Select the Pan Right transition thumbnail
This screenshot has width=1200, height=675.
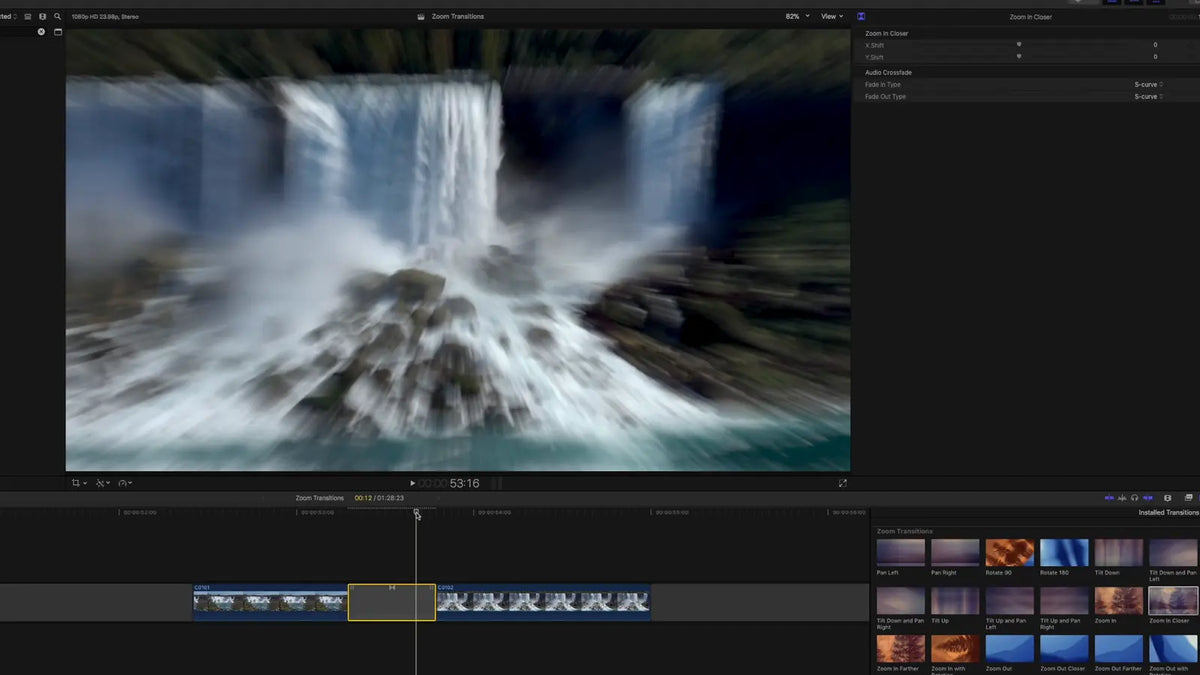[x=955, y=553]
